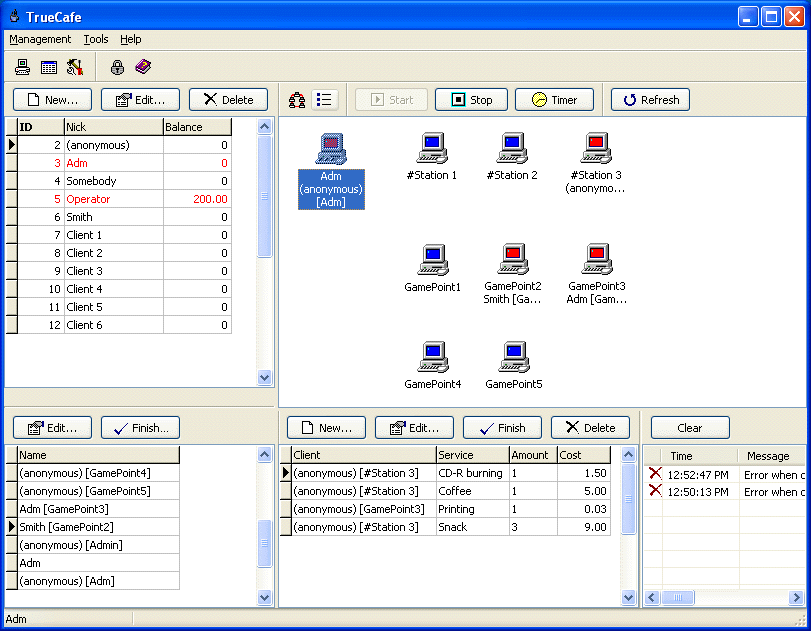Refresh the computers view
The height and width of the screenshot is (631, 811).
click(650, 99)
